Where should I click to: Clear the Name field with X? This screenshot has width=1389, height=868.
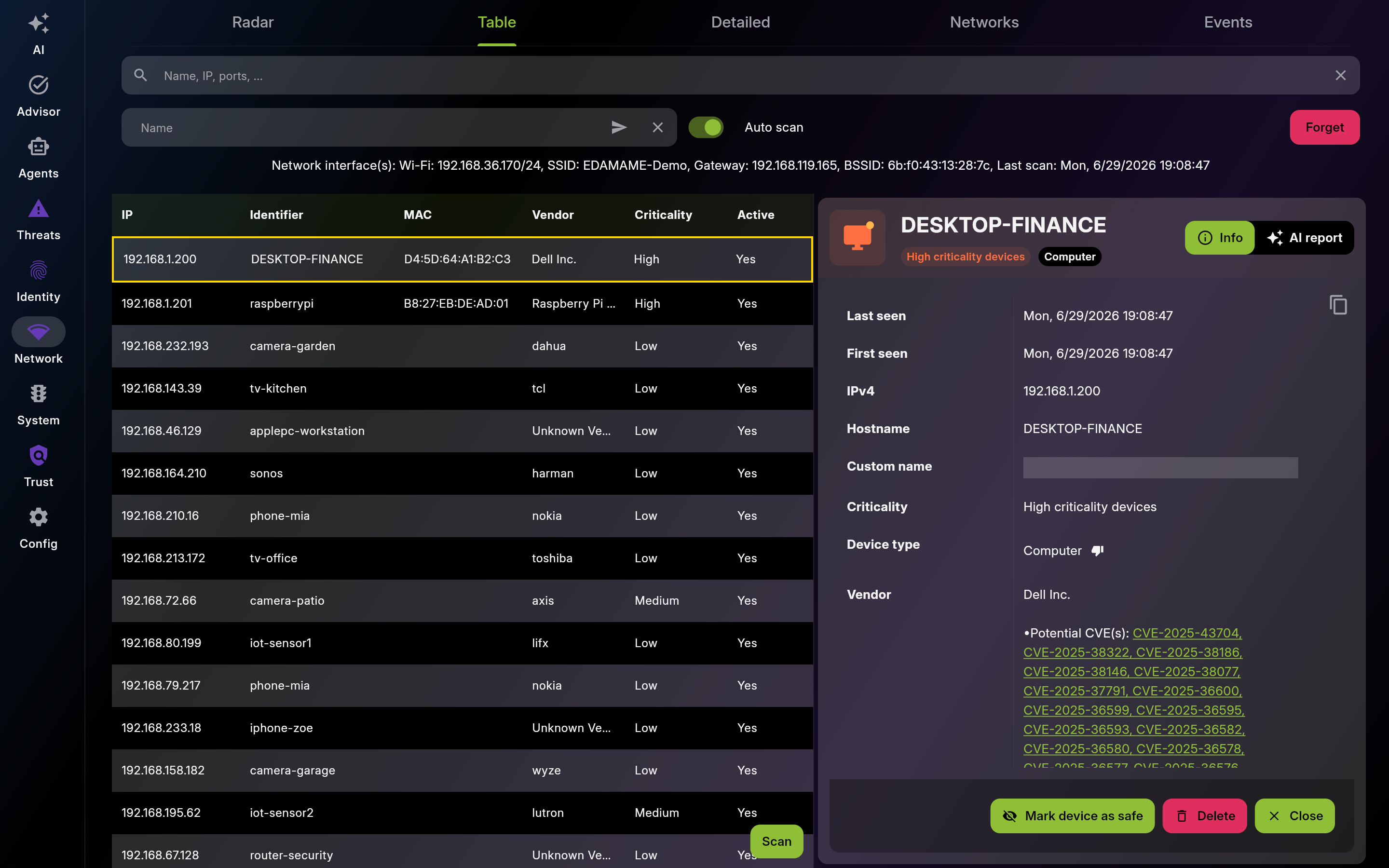[x=658, y=127]
